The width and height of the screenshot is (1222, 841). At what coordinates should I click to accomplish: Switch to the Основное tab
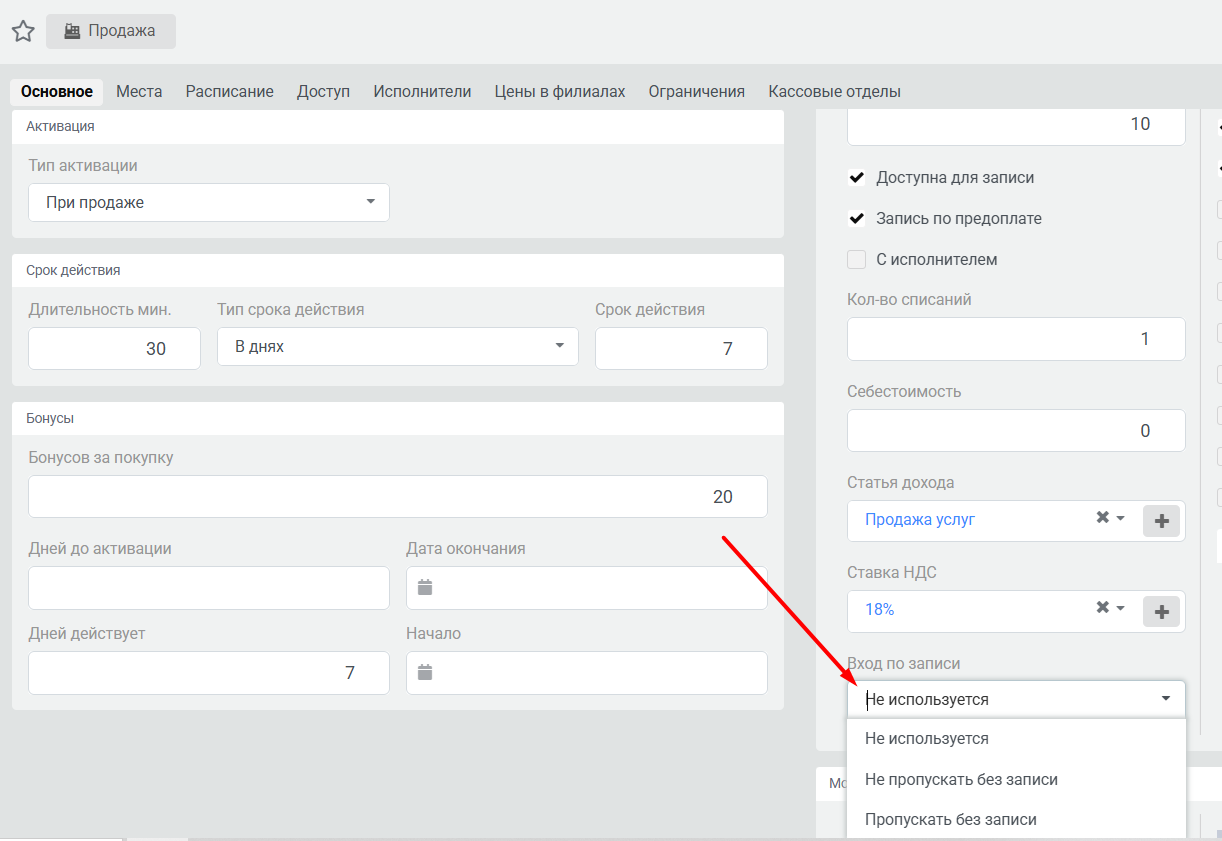click(x=57, y=91)
